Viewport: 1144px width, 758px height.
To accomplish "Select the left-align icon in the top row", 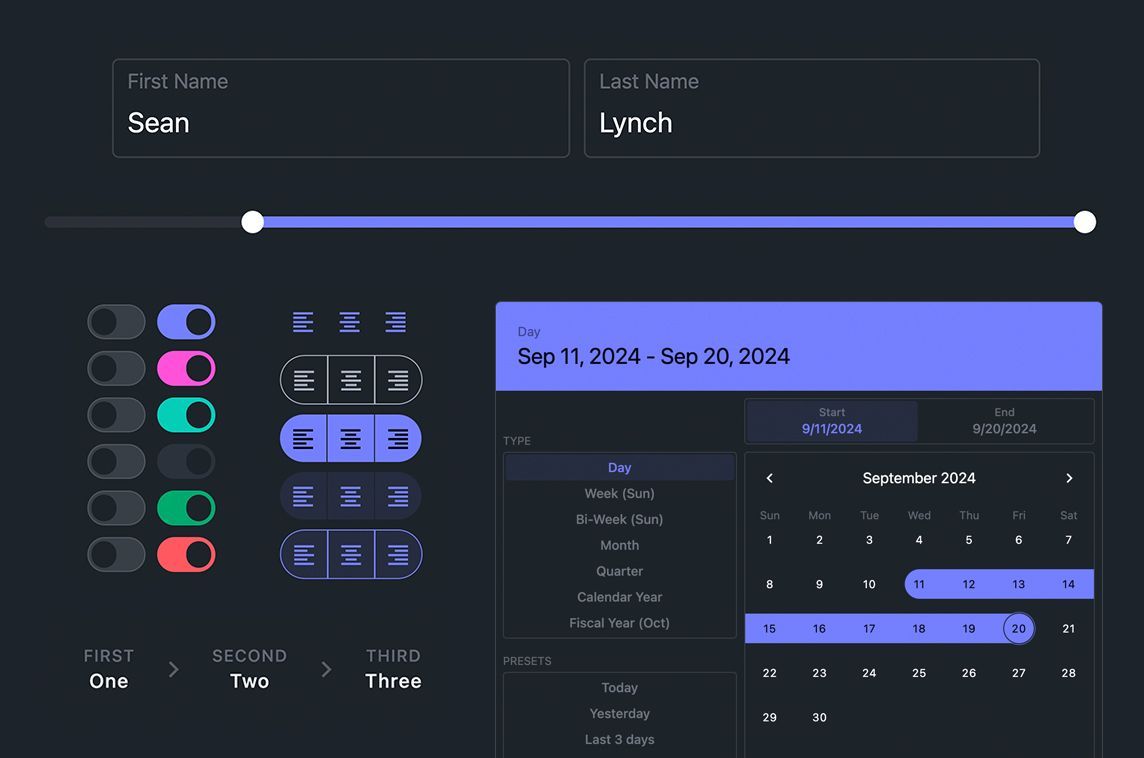I will click(x=304, y=321).
